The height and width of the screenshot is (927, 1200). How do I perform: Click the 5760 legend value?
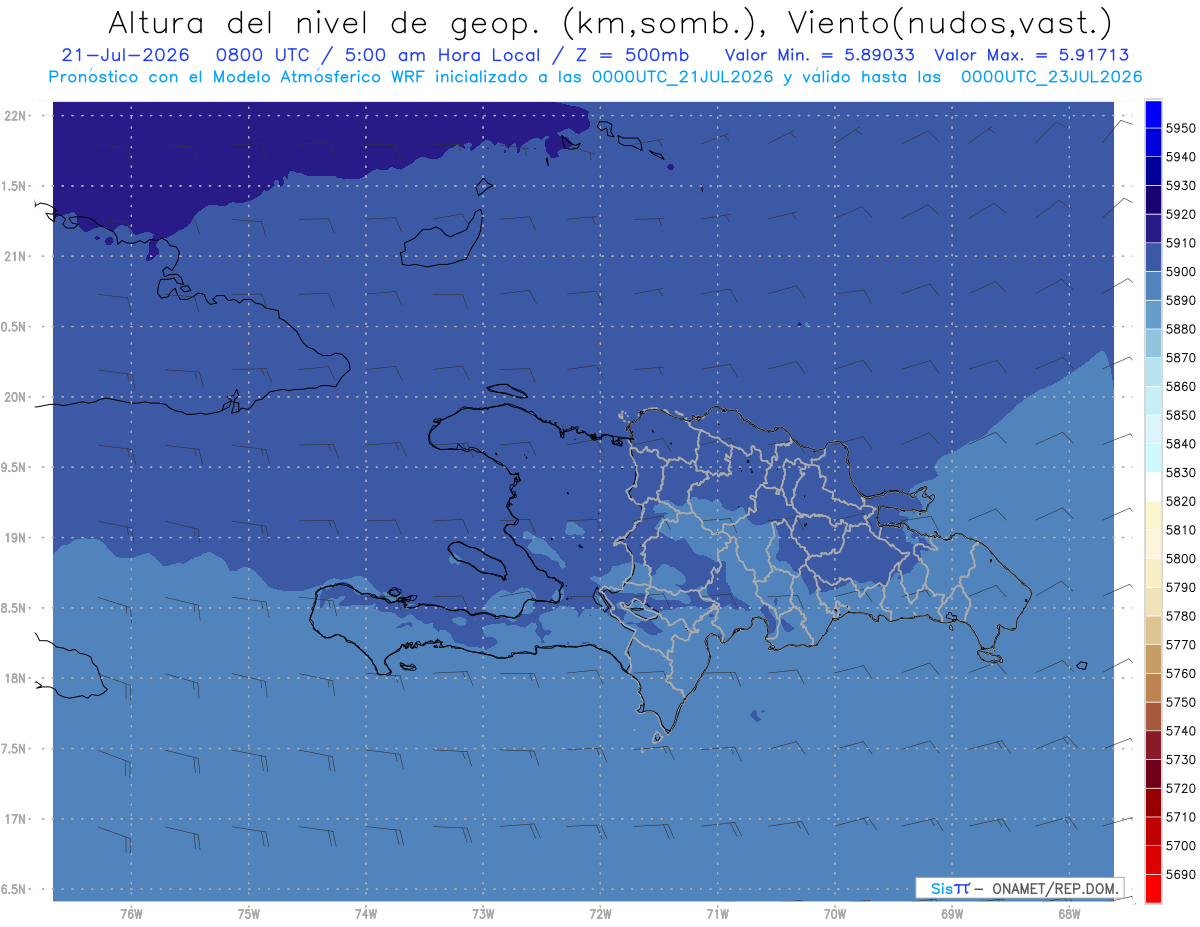[x=1180, y=673]
